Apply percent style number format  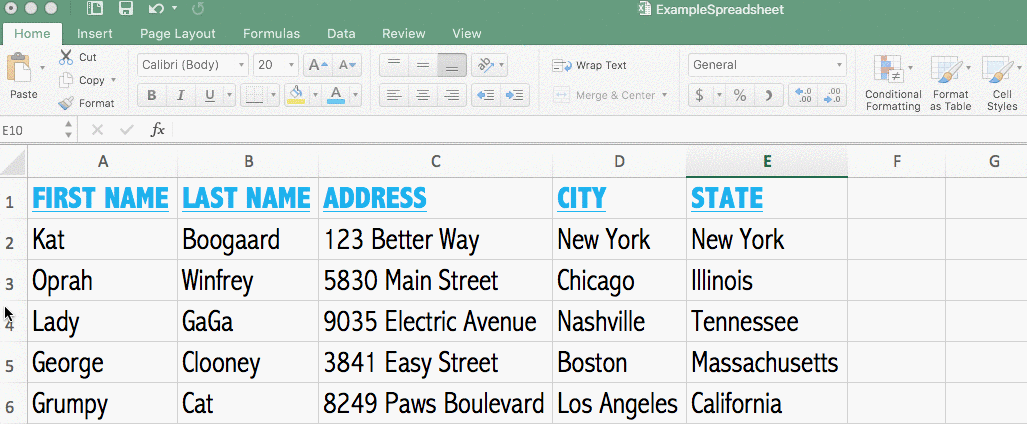click(x=740, y=96)
